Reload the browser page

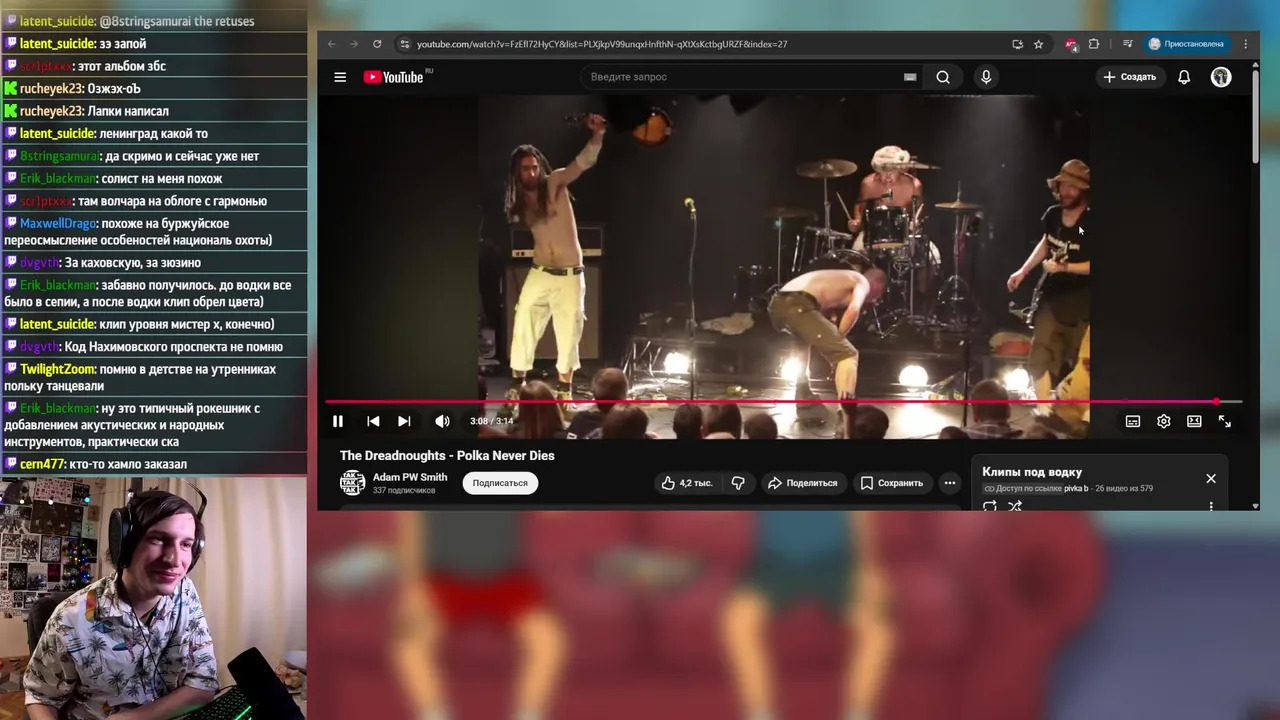point(377,44)
